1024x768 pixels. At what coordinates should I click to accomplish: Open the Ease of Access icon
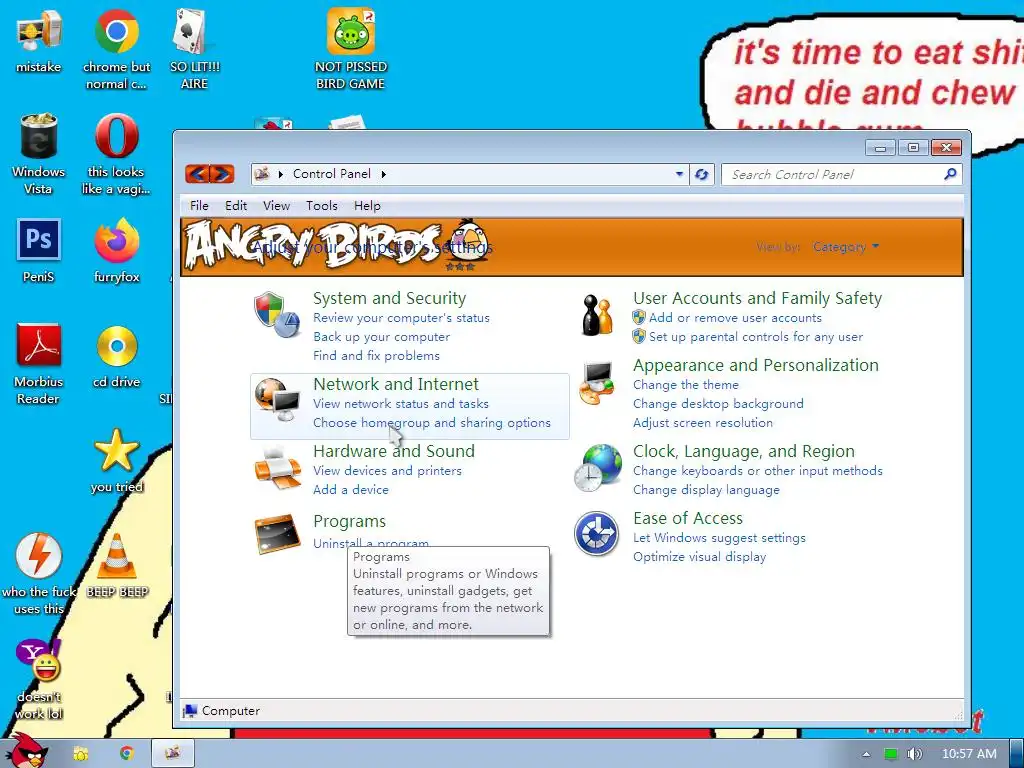click(596, 534)
